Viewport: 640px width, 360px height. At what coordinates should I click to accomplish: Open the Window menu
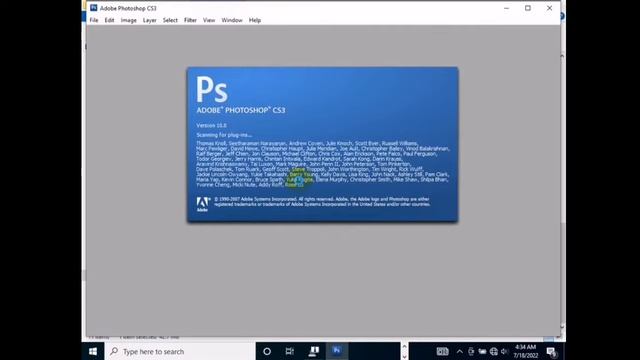(232, 20)
